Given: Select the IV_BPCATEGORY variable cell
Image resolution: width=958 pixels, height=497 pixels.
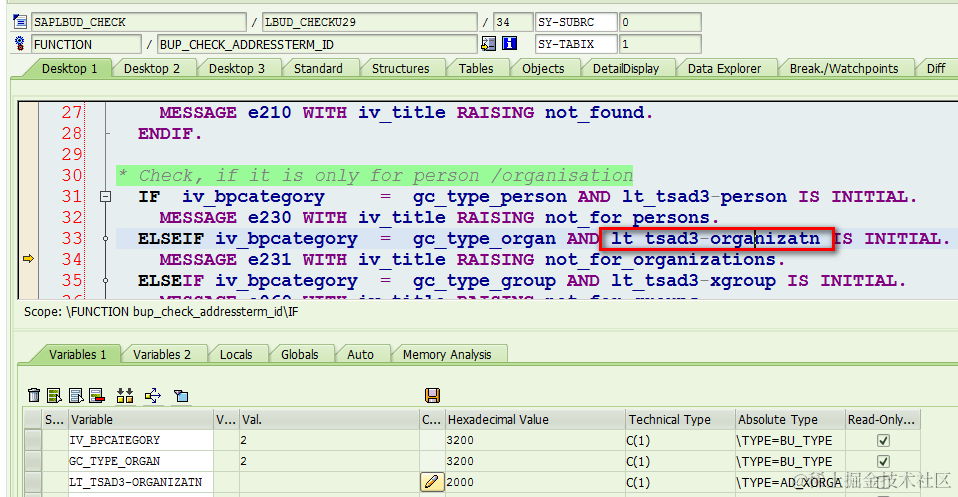Looking at the screenshot, I should 141,440.
